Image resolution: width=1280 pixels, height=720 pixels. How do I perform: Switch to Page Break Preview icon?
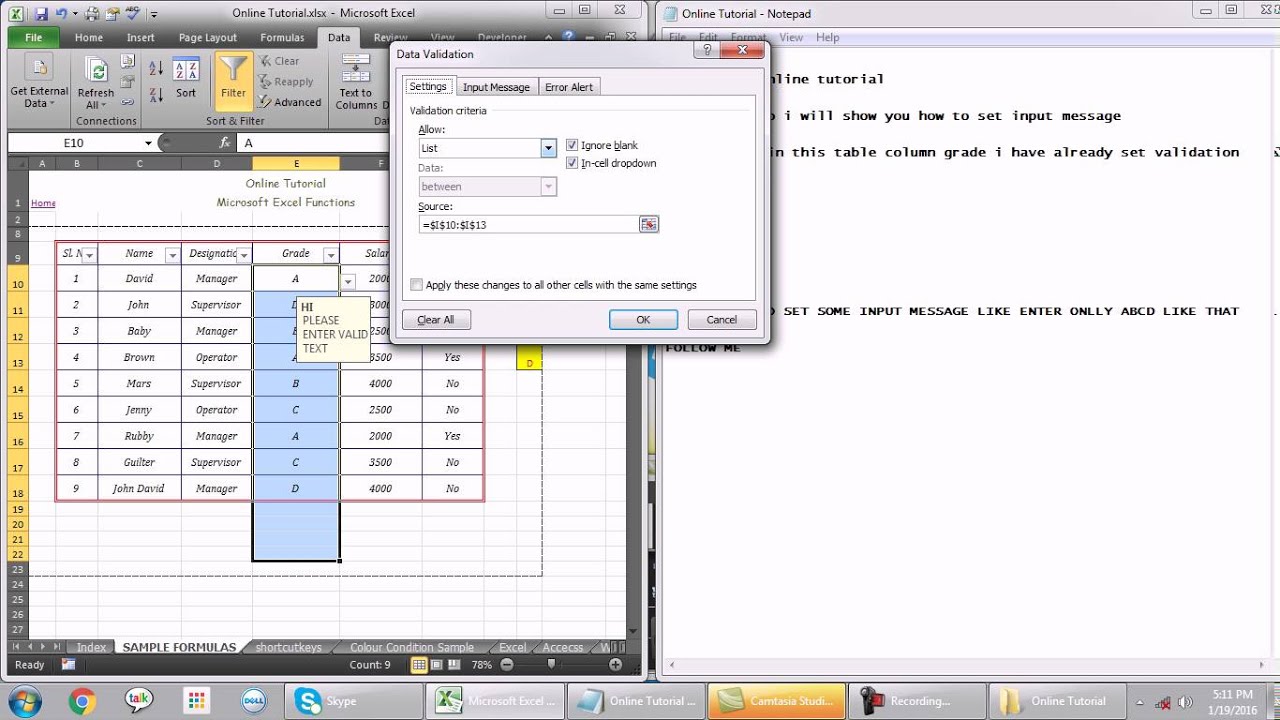click(455, 665)
